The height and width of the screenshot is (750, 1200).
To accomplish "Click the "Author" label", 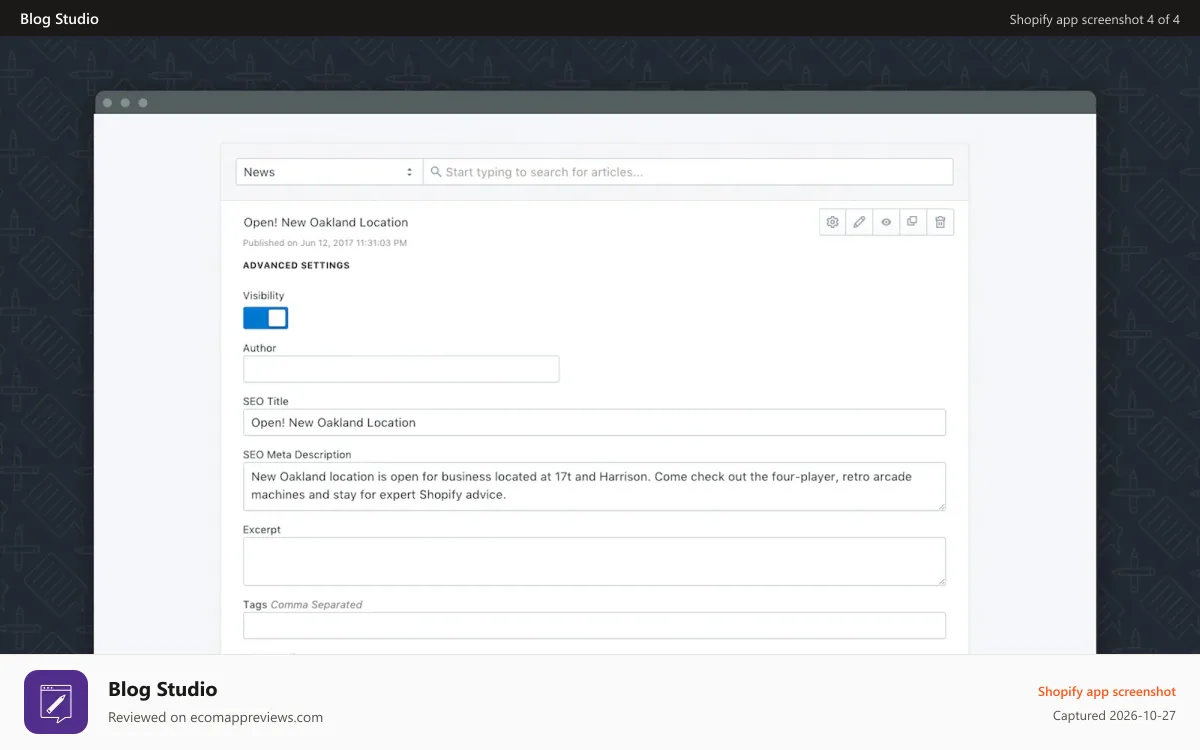I will click(260, 348).
